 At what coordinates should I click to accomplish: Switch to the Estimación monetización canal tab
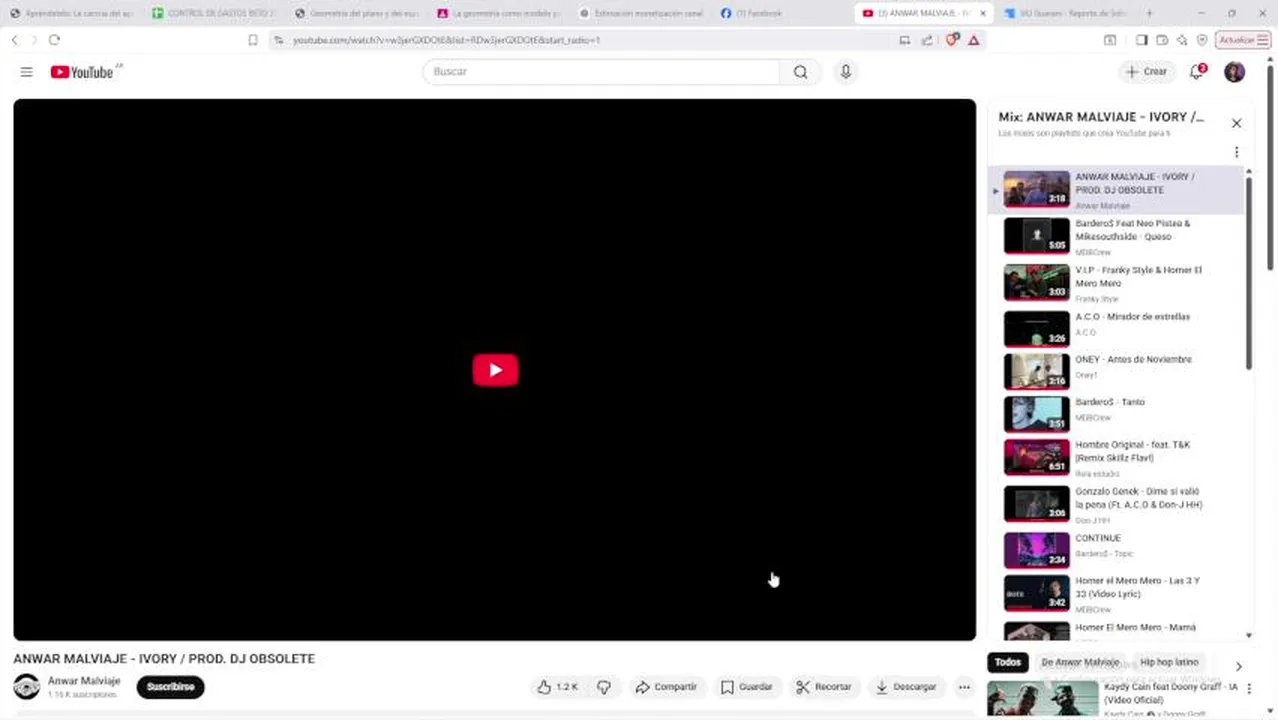click(x=643, y=13)
